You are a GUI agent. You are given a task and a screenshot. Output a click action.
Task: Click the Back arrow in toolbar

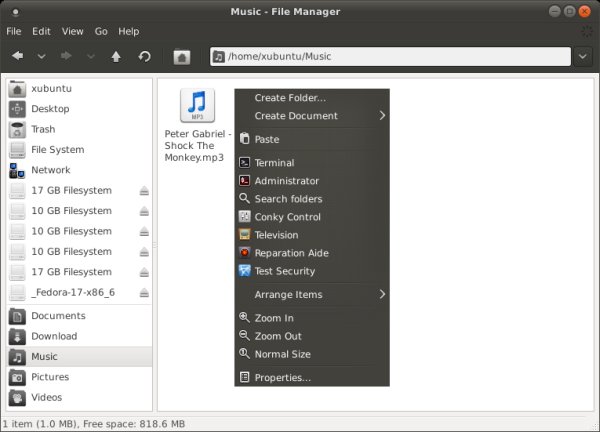(x=18, y=57)
